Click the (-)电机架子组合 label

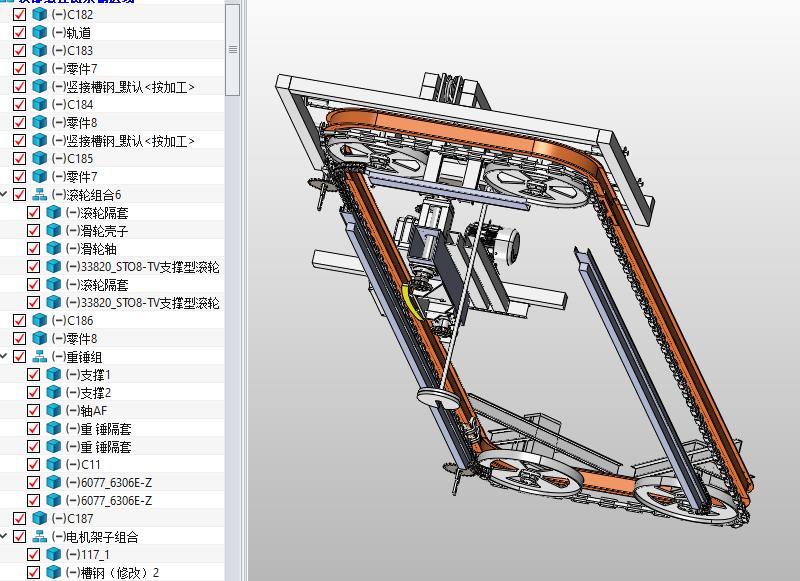[95, 537]
